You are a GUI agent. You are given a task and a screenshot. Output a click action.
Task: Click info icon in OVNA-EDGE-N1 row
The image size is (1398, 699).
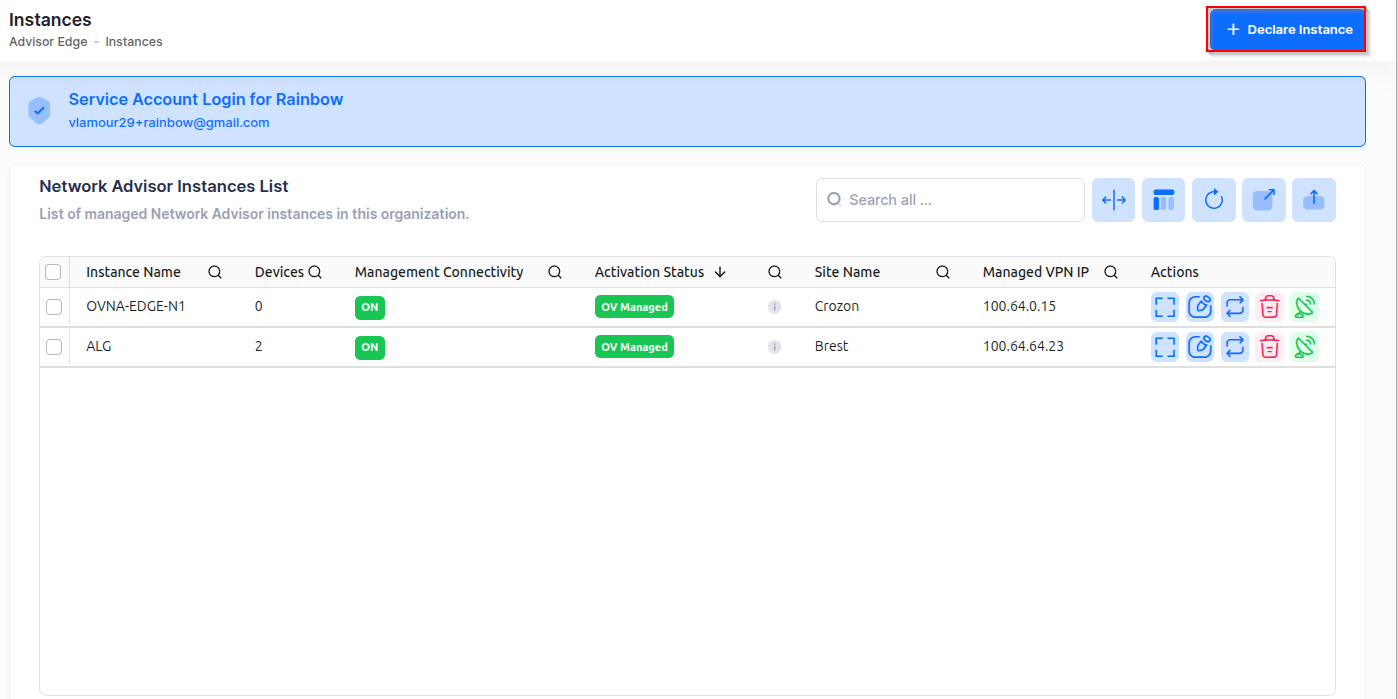(774, 307)
